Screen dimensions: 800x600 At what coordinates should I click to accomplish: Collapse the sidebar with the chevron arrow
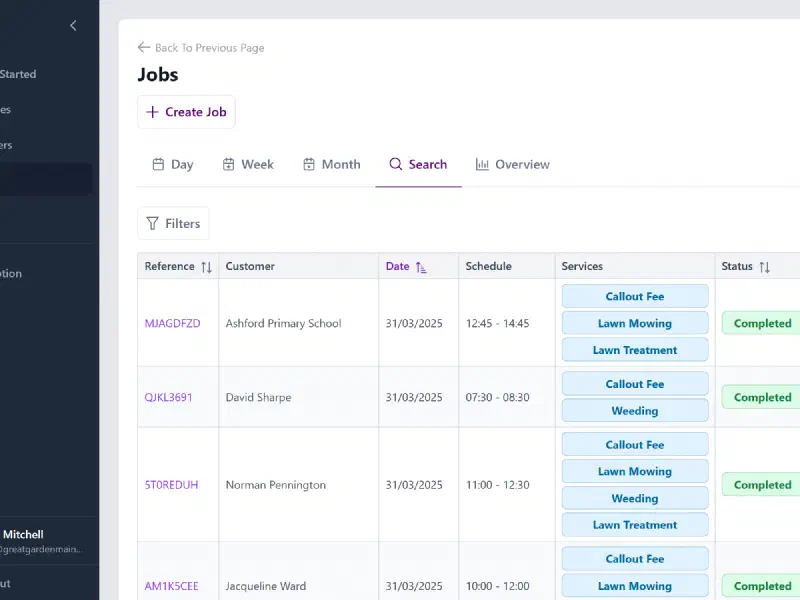coord(73,26)
